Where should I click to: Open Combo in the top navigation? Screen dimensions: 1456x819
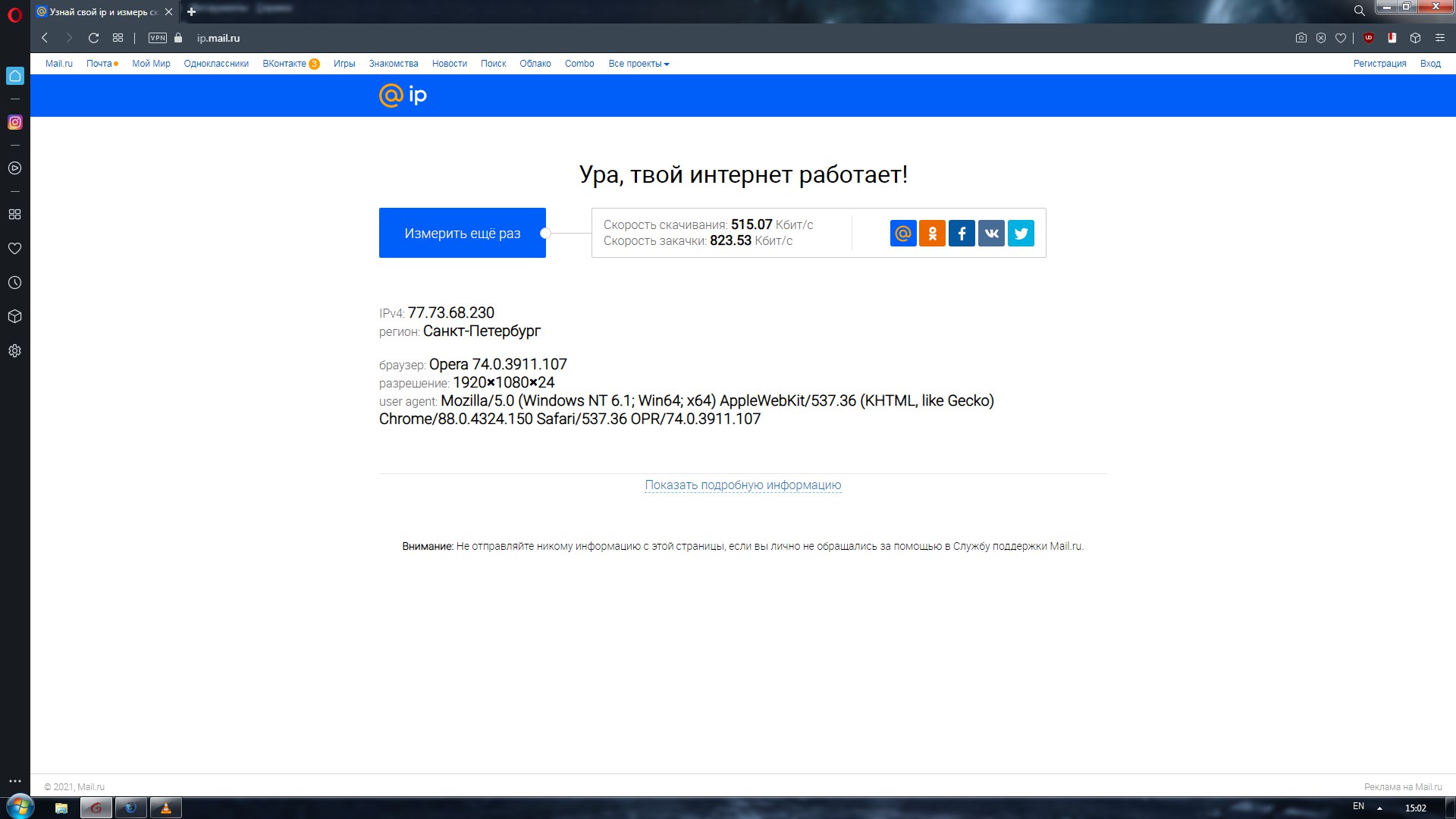click(x=579, y=64)
